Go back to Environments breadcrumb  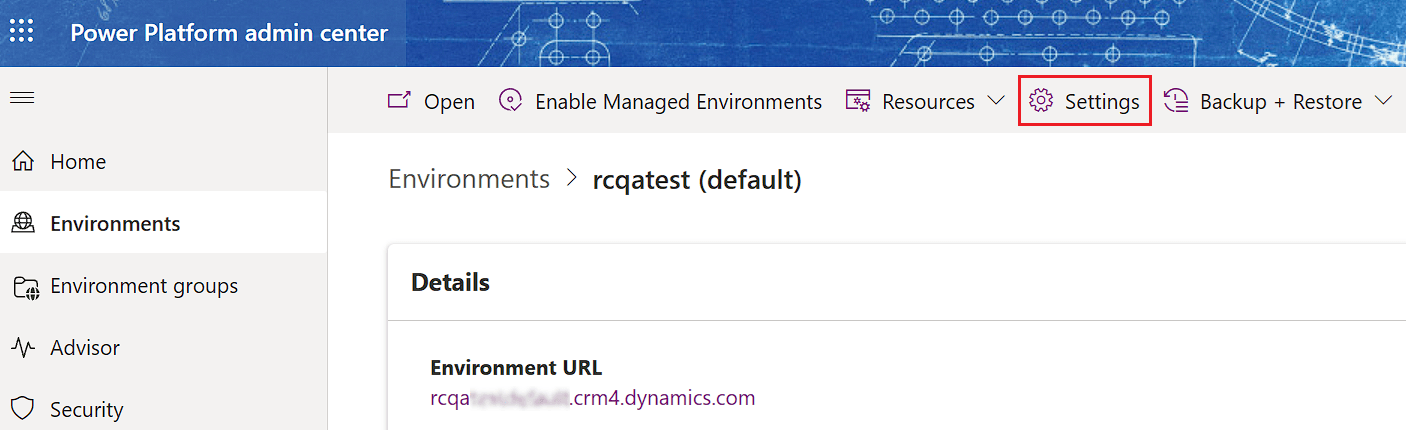coord(469,179)
